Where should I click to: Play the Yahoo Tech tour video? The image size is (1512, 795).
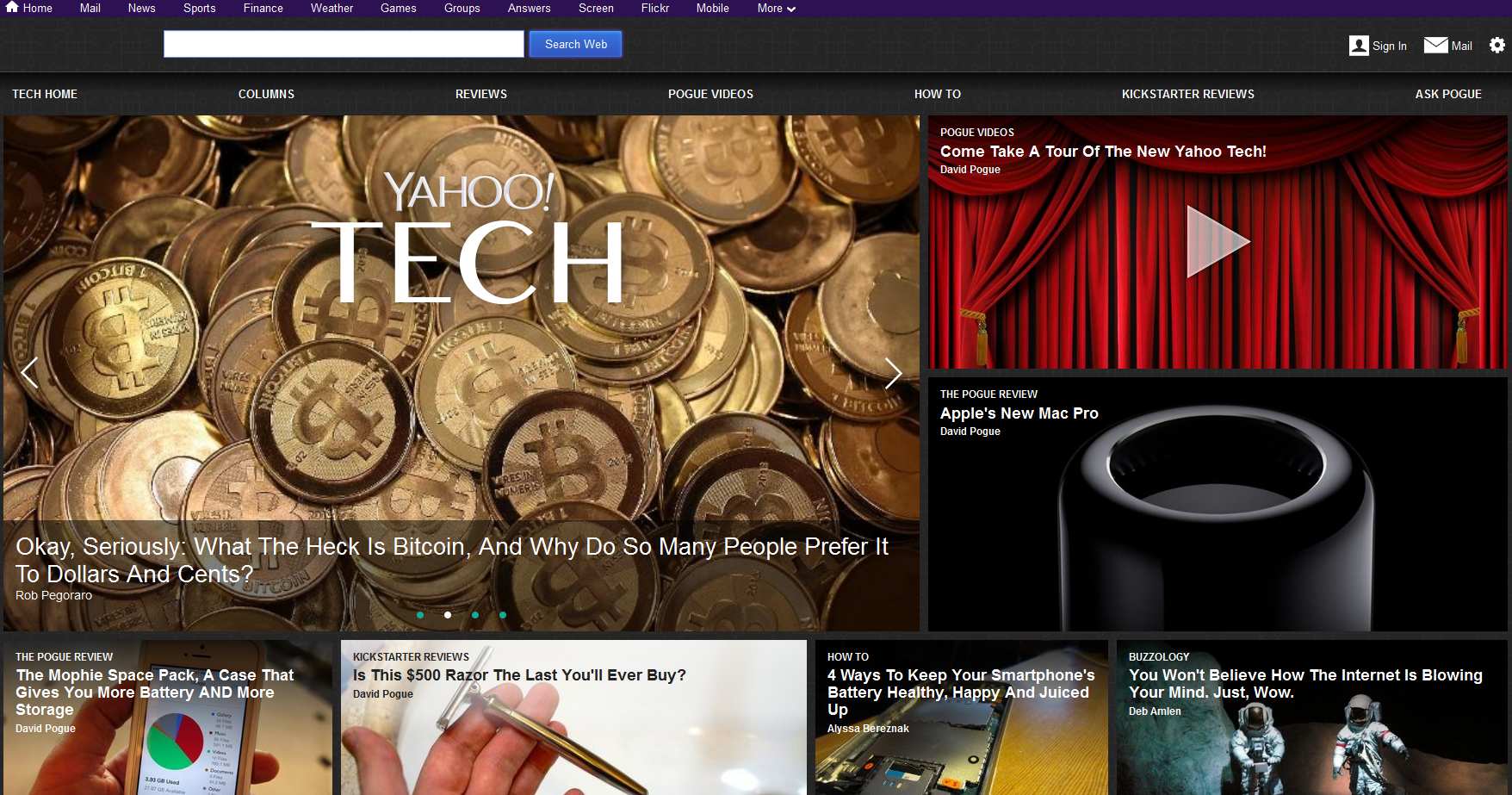1217,241
